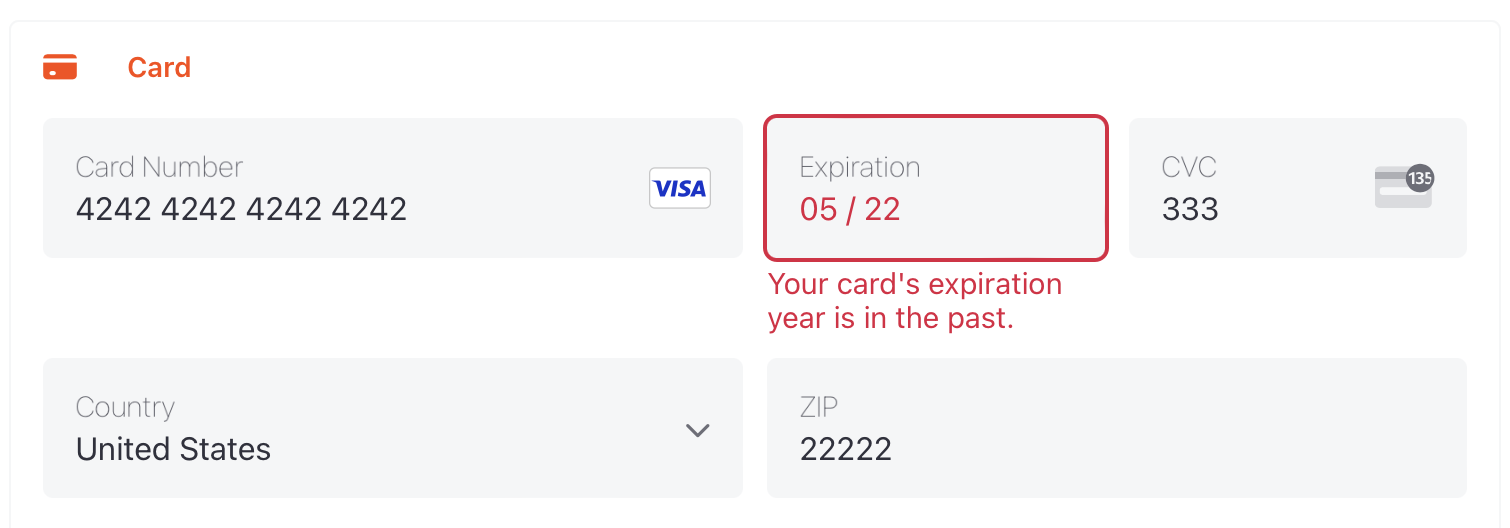Focus the ZIP input field
The height and width of the screenshot is (528, 1510).
click(1117, 428)
